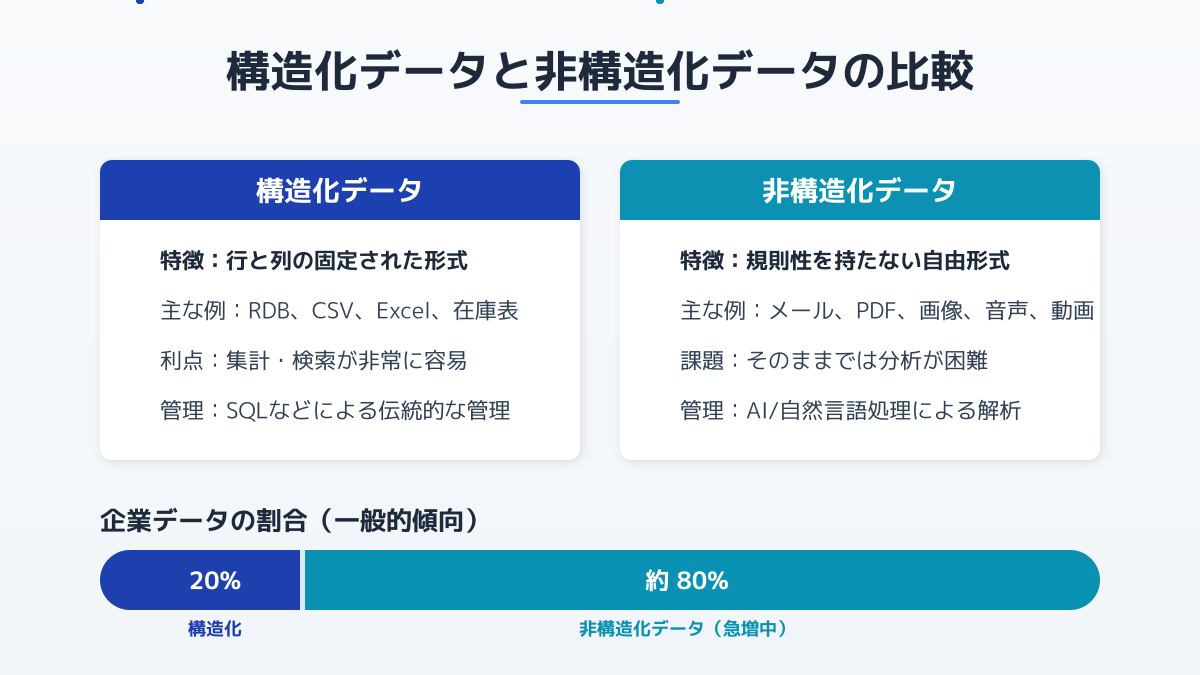Select the teal 非構造化データ card header

(860, 190)
